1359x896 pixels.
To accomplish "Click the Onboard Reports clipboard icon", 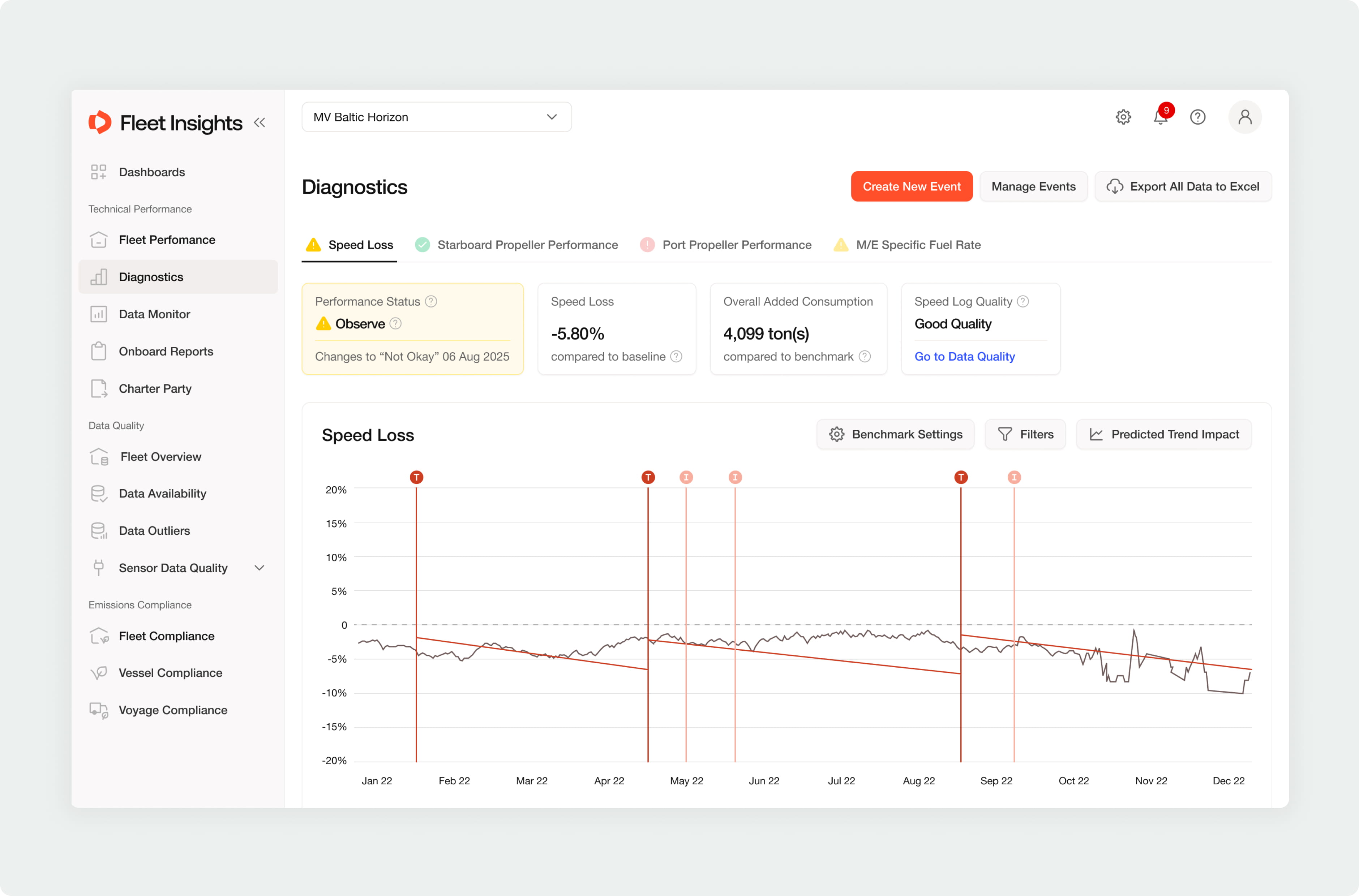I will click(98, 352).
